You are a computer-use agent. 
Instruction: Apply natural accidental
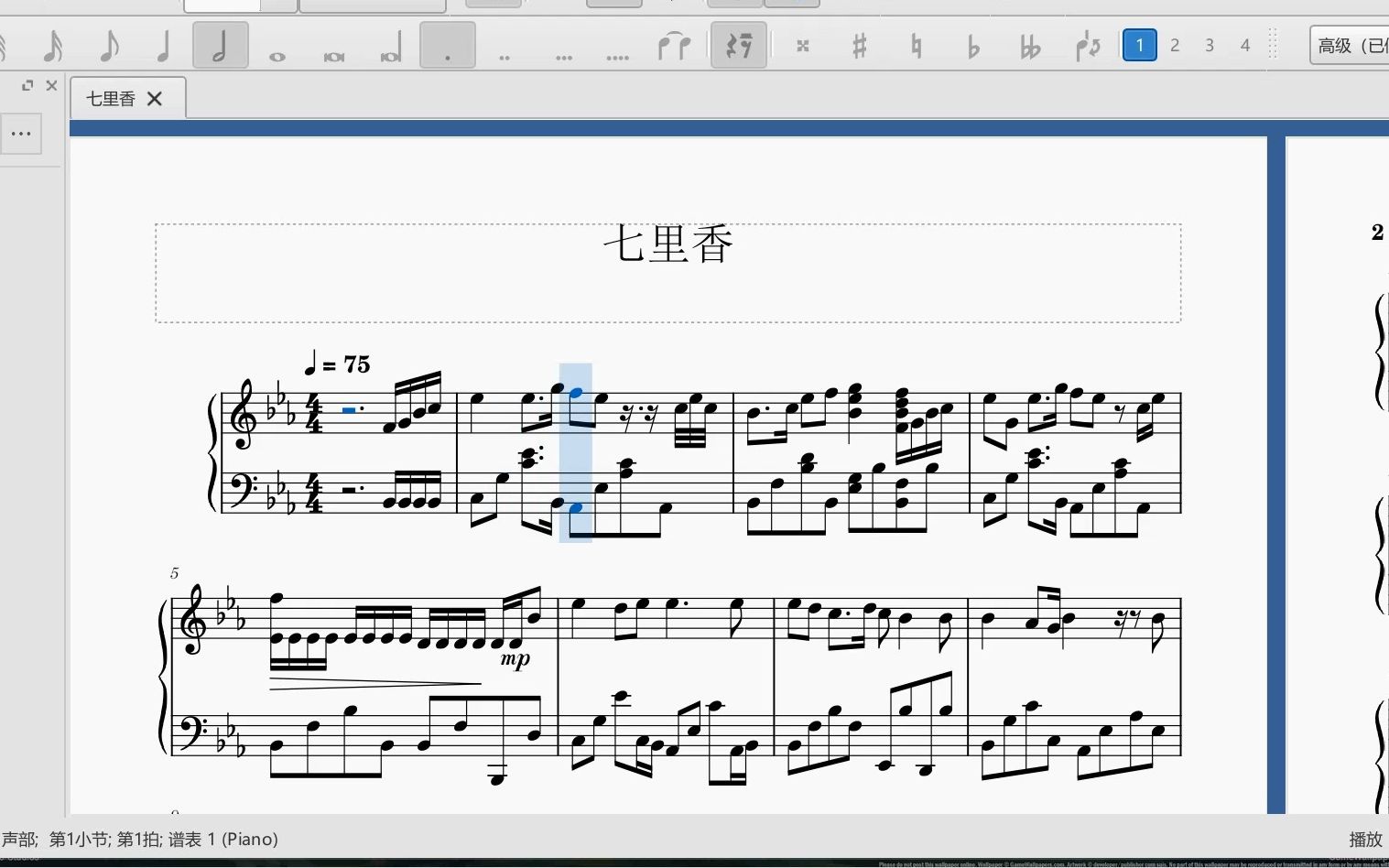point(916,45)
